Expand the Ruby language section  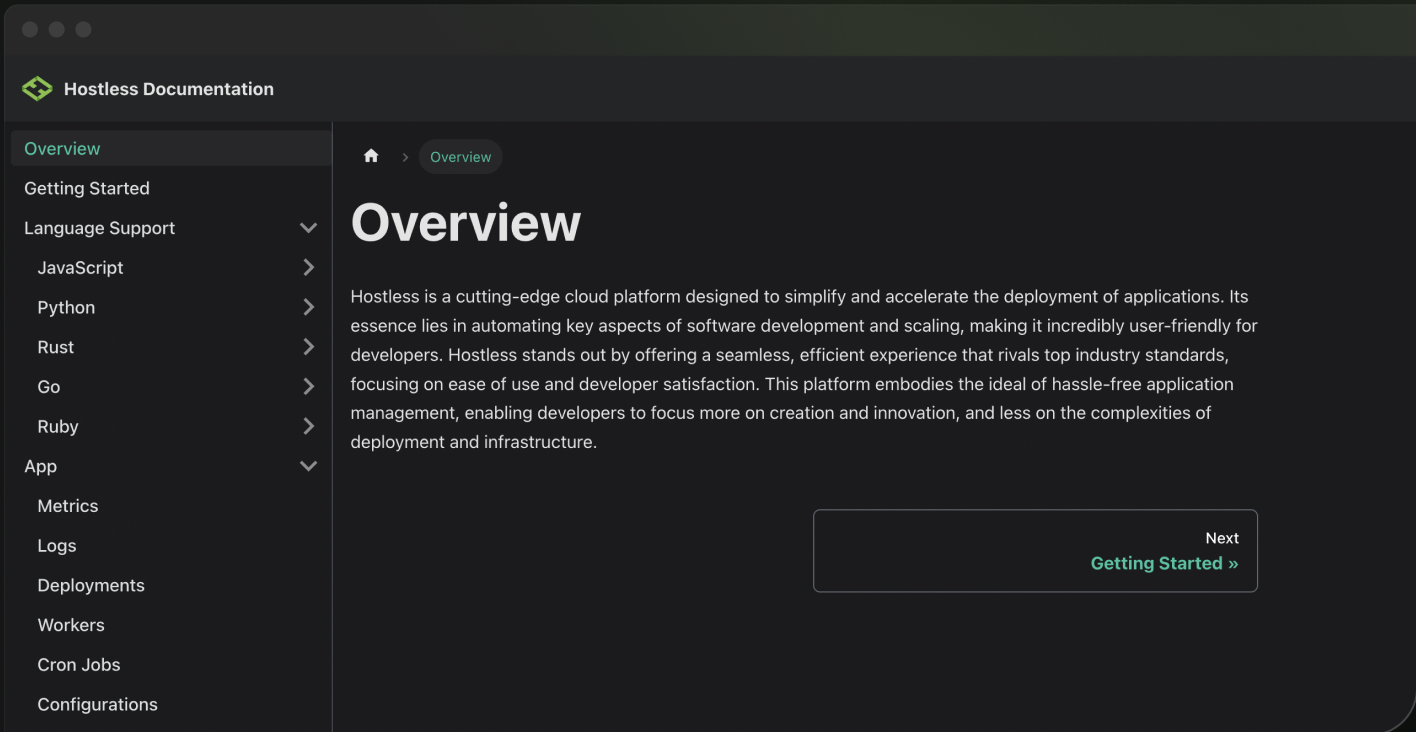click(x=309, y=426)
